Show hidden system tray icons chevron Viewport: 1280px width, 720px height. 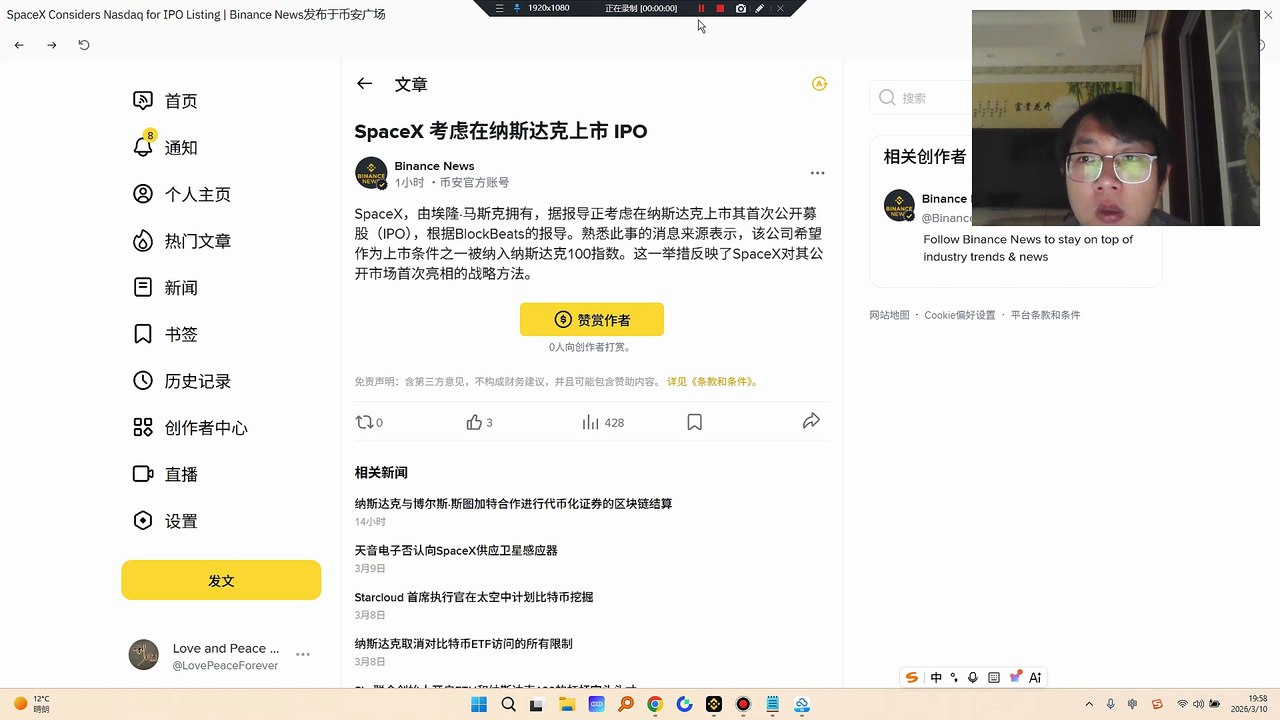1089,704
